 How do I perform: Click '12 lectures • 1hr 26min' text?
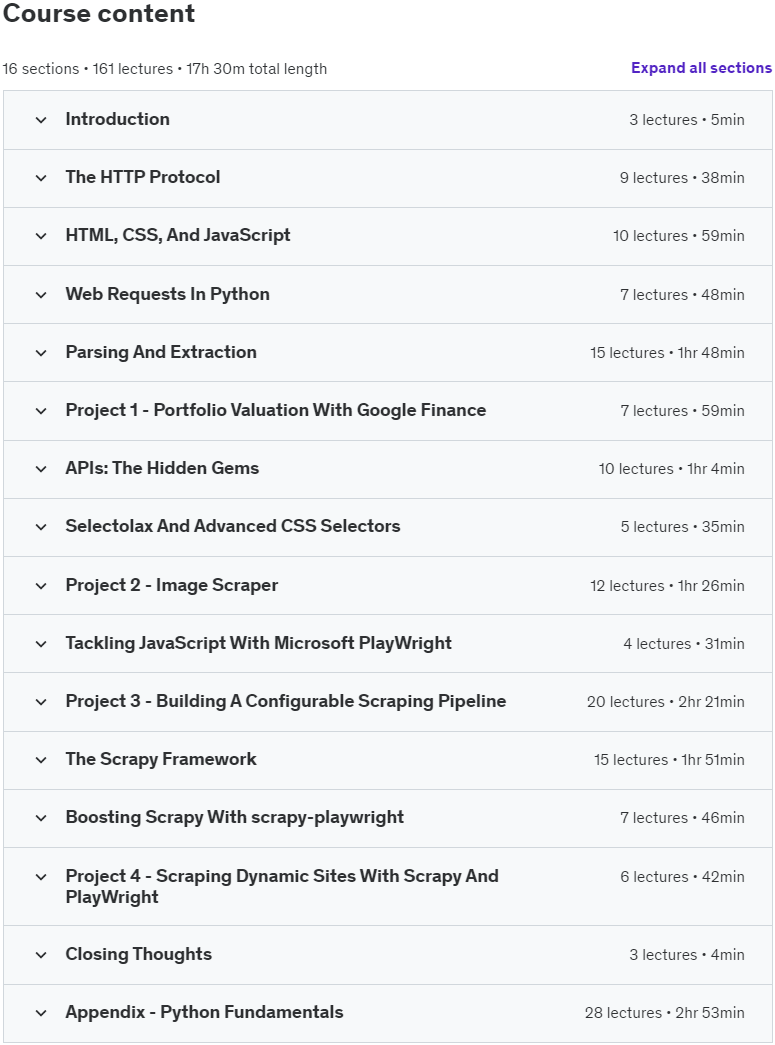(x=667, y=586)
